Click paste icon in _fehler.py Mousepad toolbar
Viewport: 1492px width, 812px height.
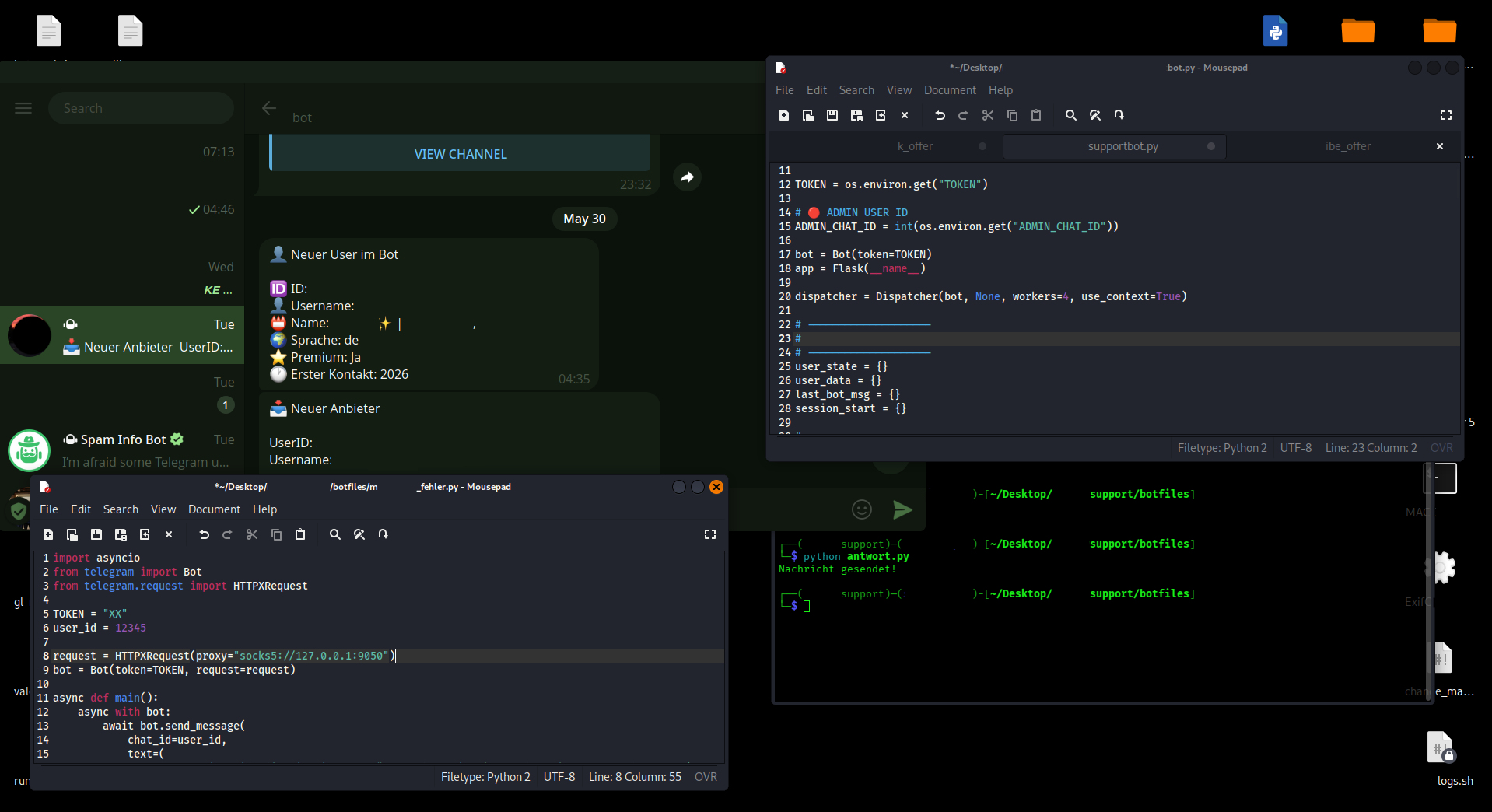[300, 534]
